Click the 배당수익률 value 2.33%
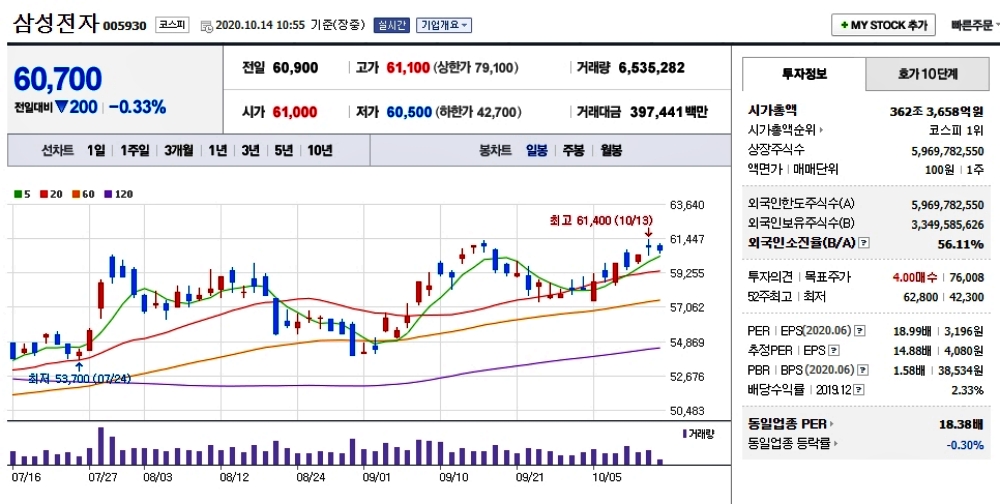Viewport: 1000px width, 504px height. (967, 390)
